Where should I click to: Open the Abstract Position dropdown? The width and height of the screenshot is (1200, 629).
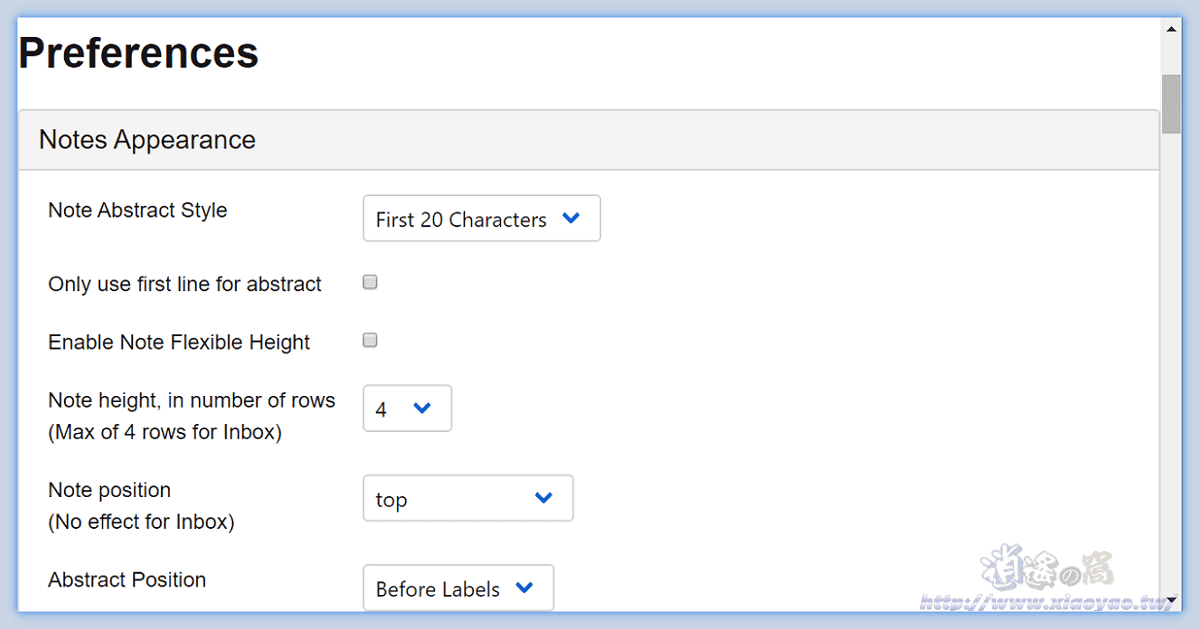coord(458,588)
